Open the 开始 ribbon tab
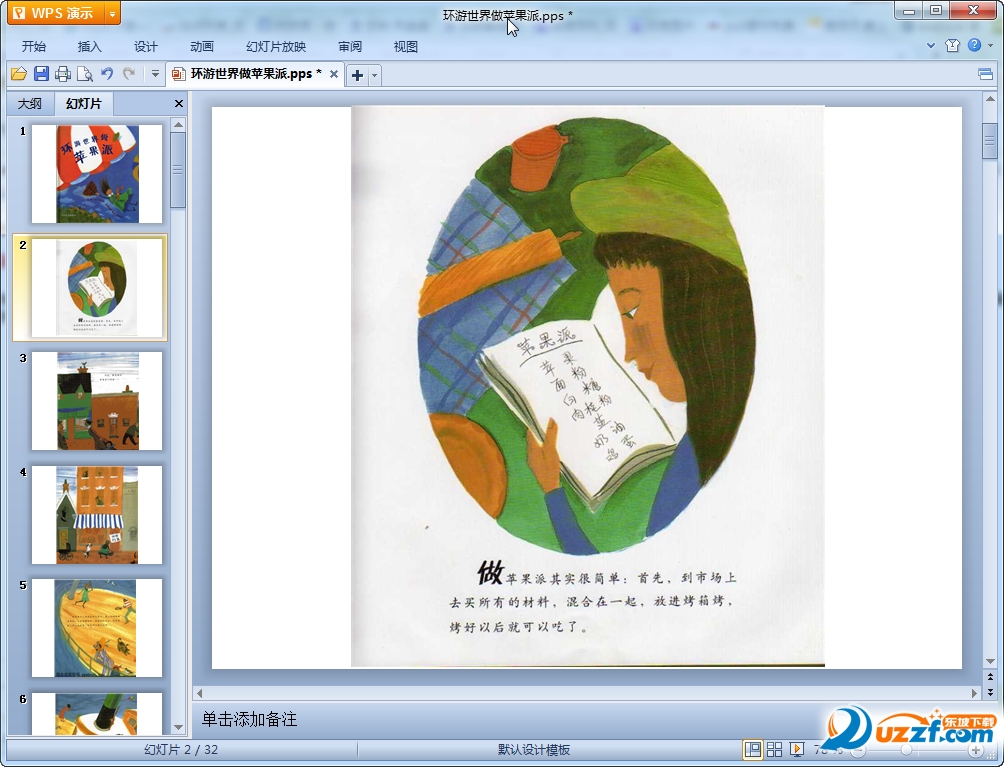This screenshot has width=1004, height=767. point(33,47)
